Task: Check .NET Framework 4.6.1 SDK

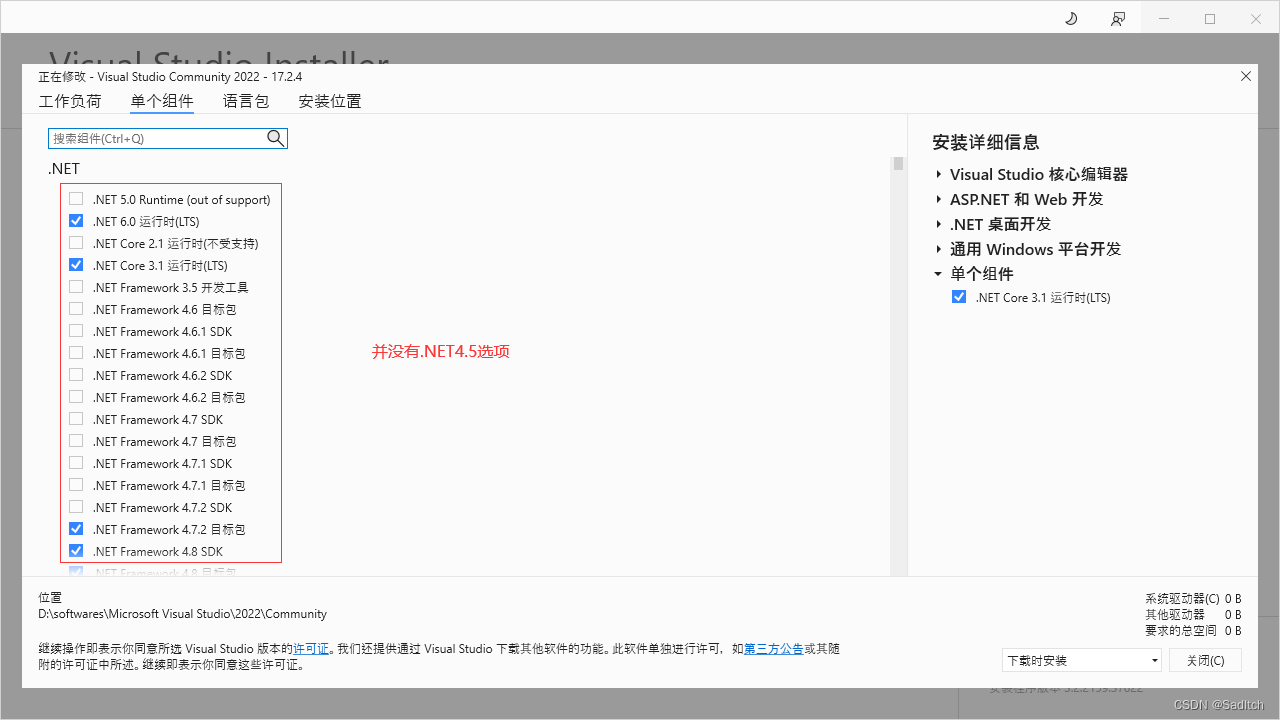Action: [76, 331]
